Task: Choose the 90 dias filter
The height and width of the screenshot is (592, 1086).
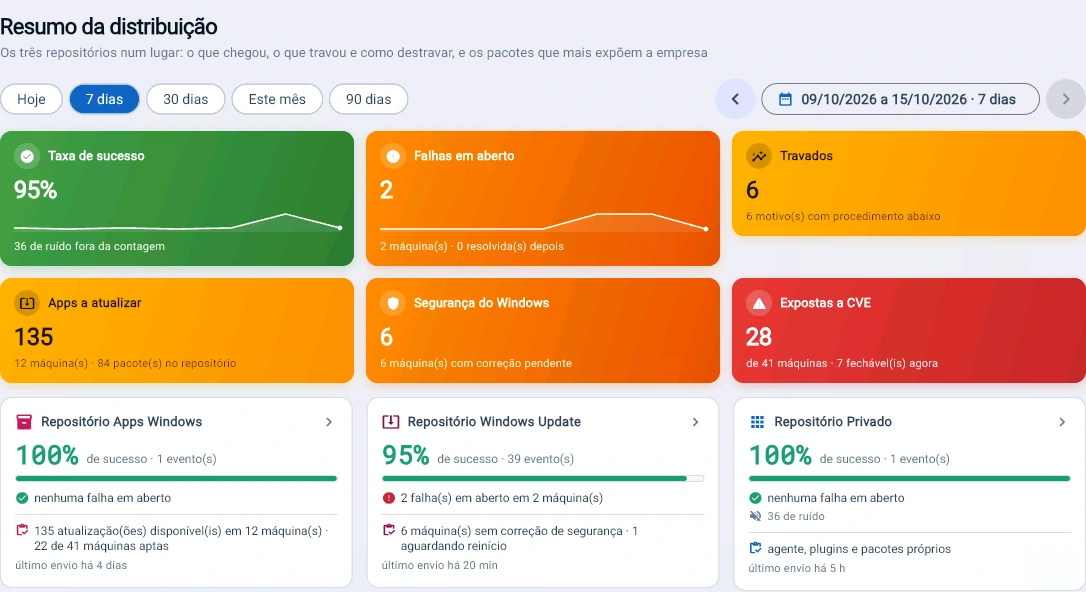Action: click(x=368, y=99)
